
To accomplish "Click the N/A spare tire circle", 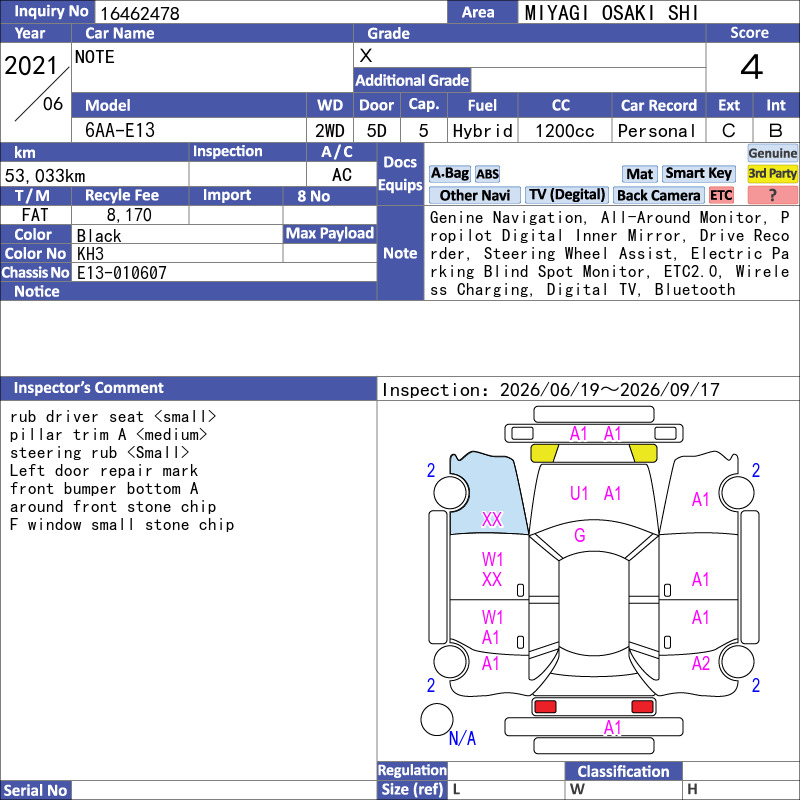I will tap(437, 719).
